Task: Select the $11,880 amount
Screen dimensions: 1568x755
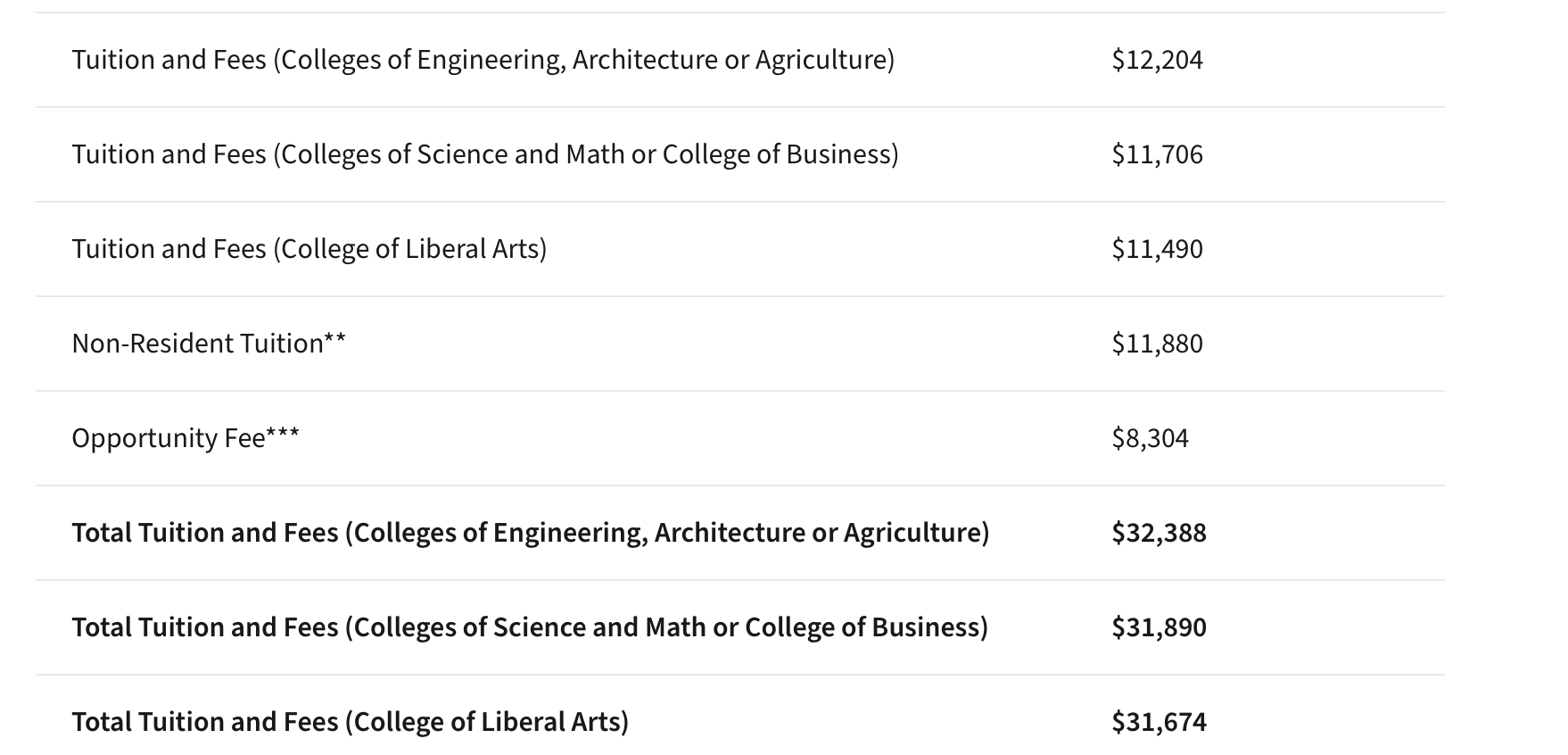Action: pyautogui.click(x=1157, y=344)
